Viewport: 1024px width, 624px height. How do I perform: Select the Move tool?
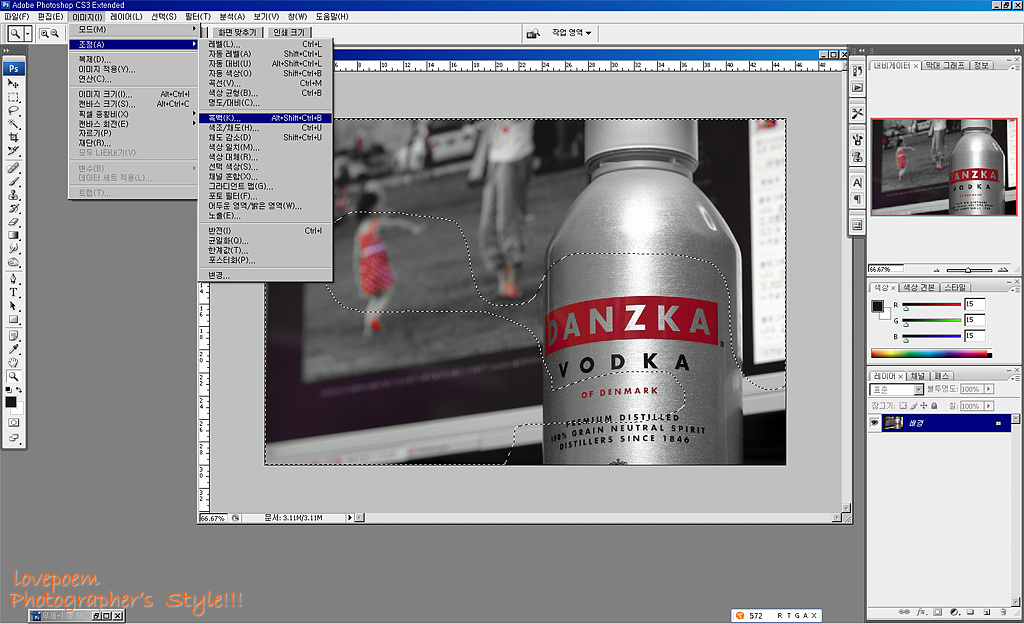click(x=13, y=84)
